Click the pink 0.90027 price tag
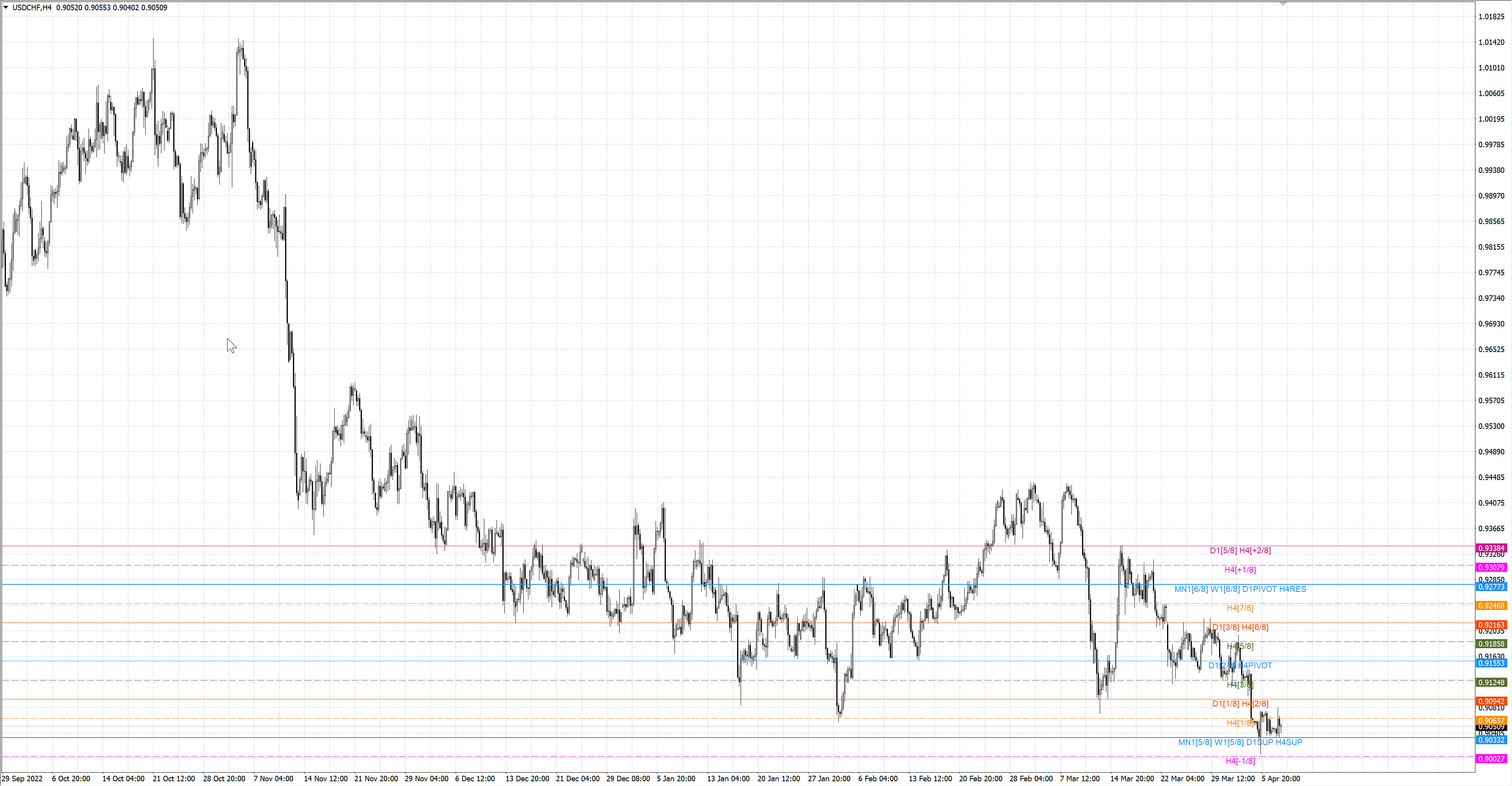Viewport: 1512px width, 786px height. 1491,758
